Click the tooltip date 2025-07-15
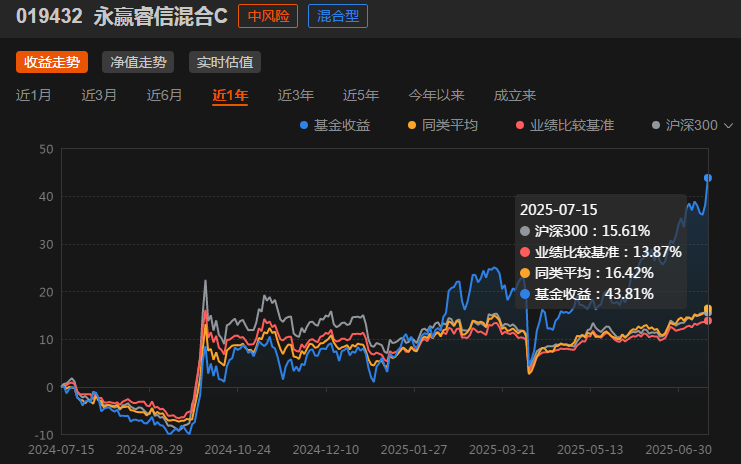The height and width of the screenshot is (464, 741). pos(559,210)
